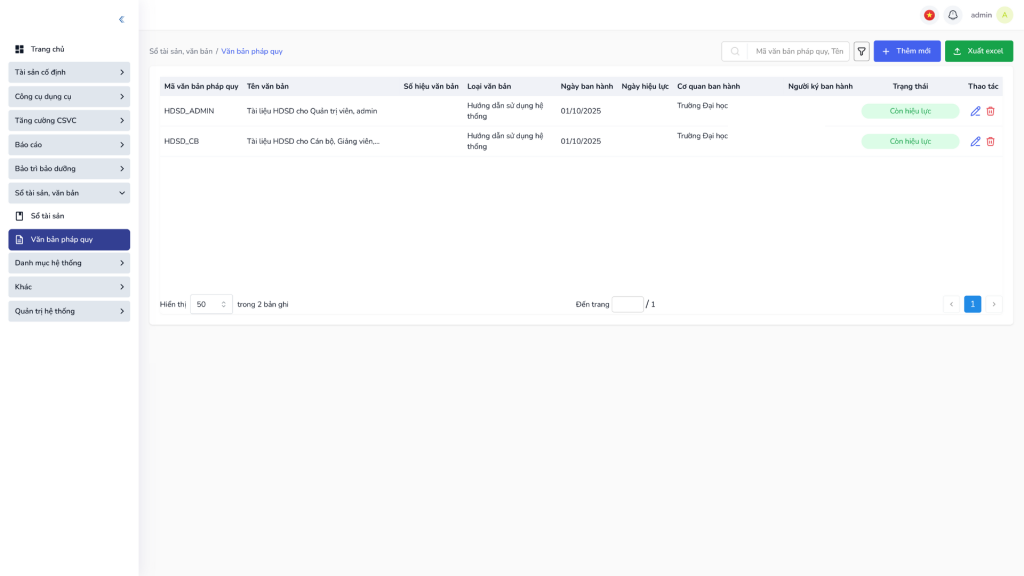Click the Thêm mới button

(x=906, y=51)
